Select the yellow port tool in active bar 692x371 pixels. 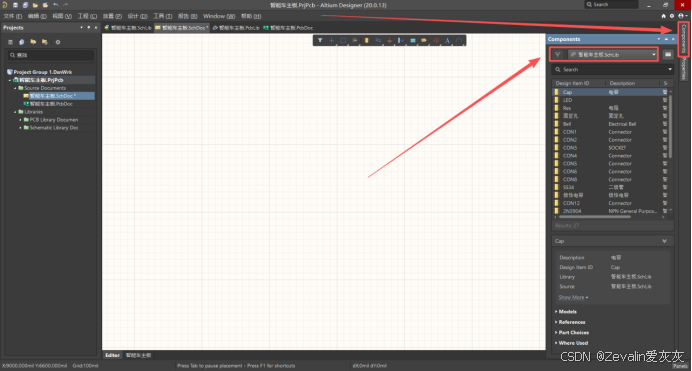click(x=424, y=41)
